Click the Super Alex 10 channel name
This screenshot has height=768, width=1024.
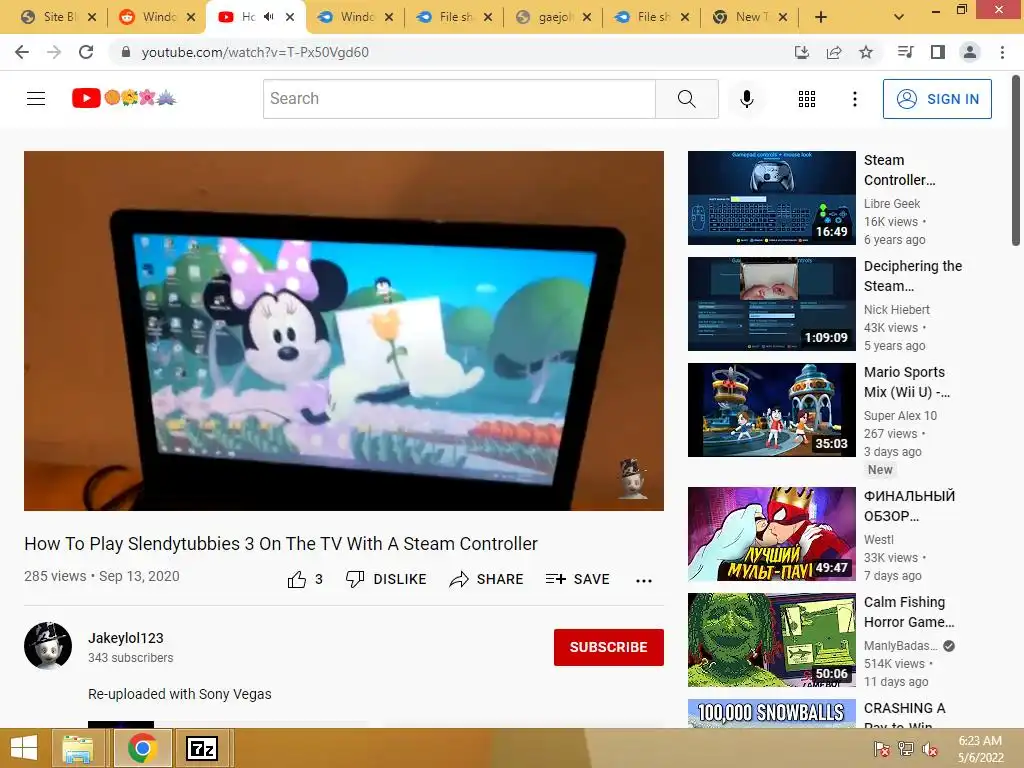pos(901,415)
